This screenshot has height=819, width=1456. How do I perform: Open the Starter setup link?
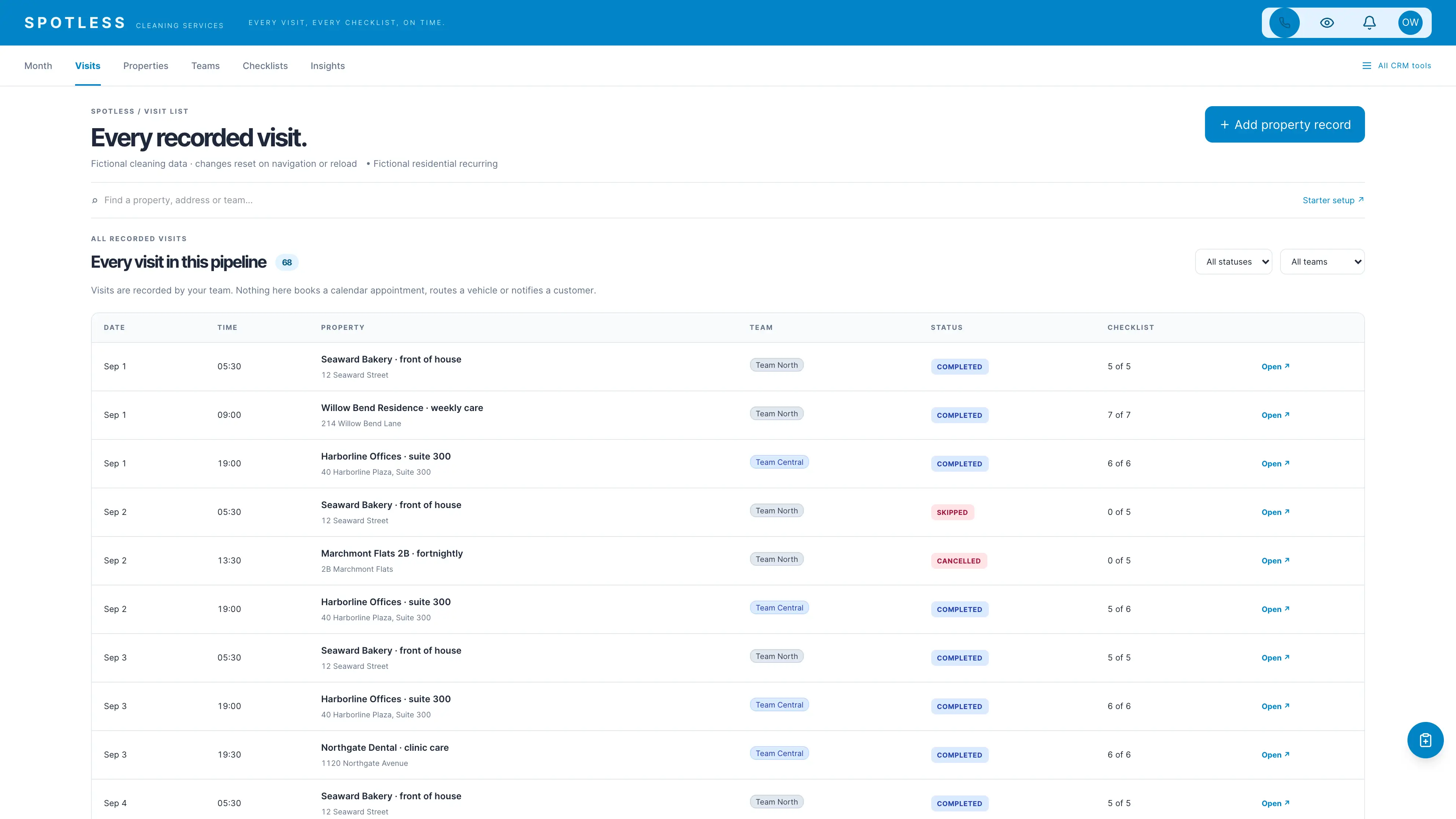1333,200
